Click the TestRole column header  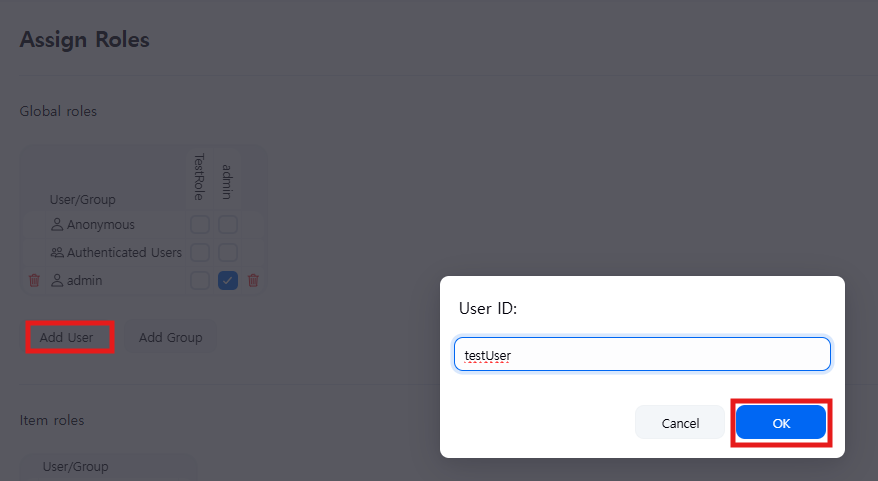[199, 176]
